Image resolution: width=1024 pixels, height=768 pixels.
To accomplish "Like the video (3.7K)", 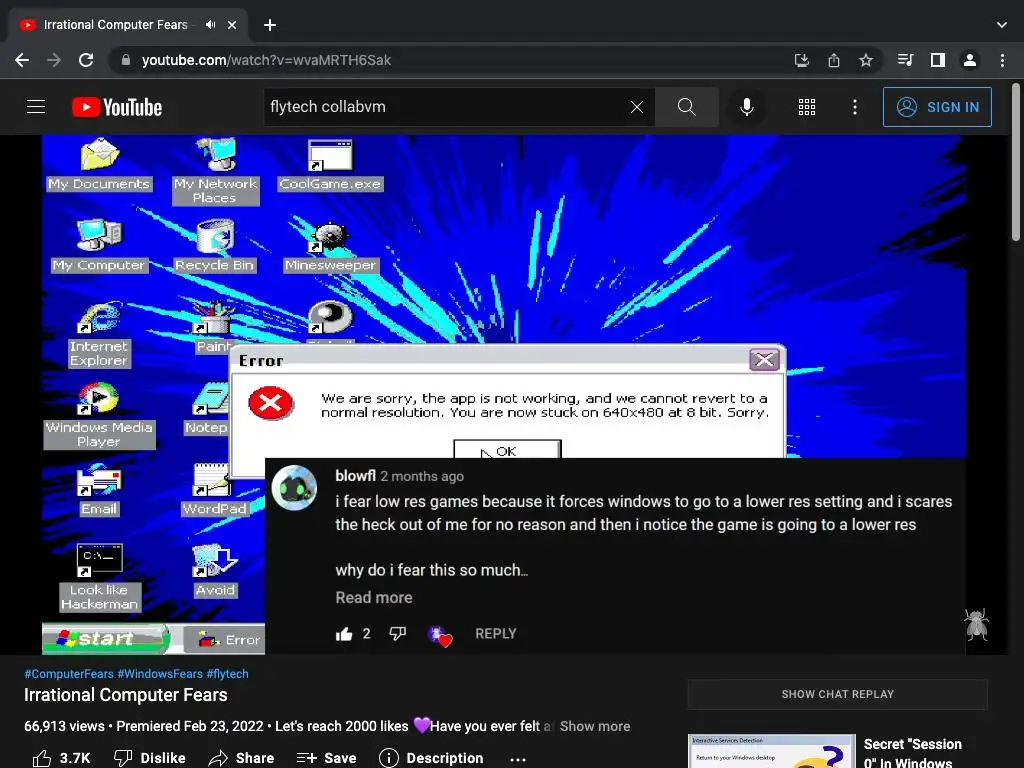I will [61, 758].
